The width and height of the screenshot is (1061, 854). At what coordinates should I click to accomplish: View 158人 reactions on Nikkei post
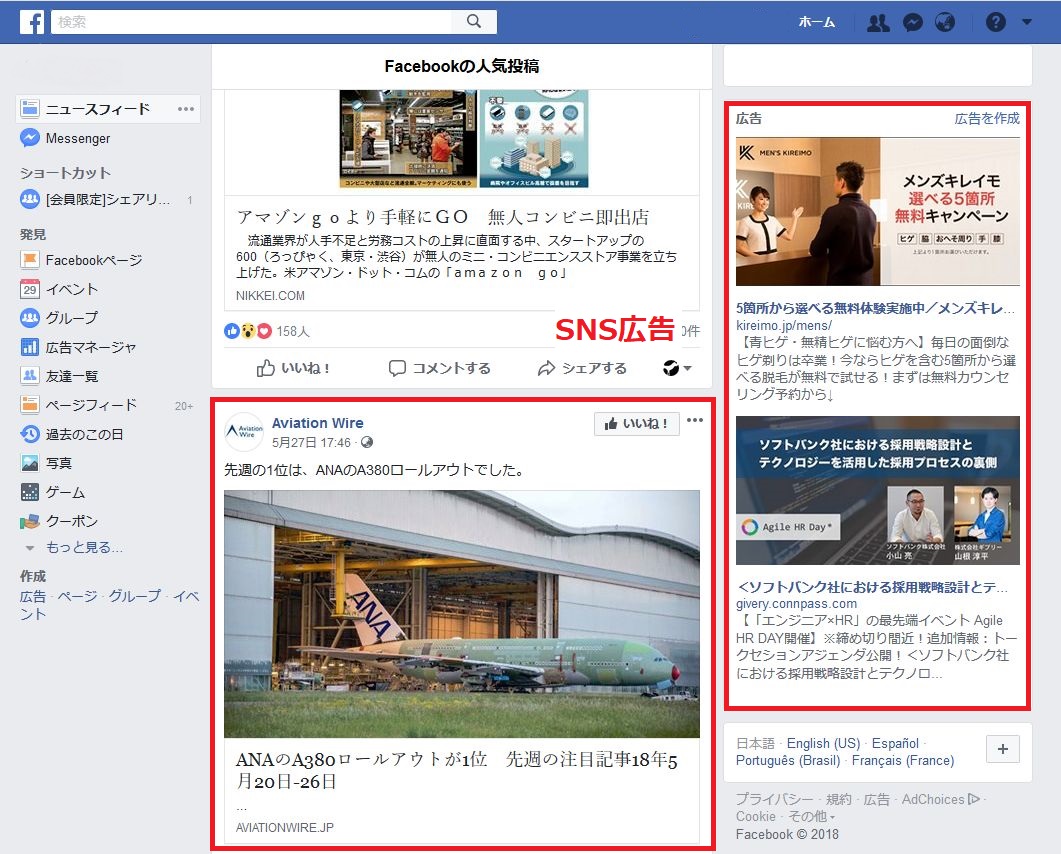point(293,332)
